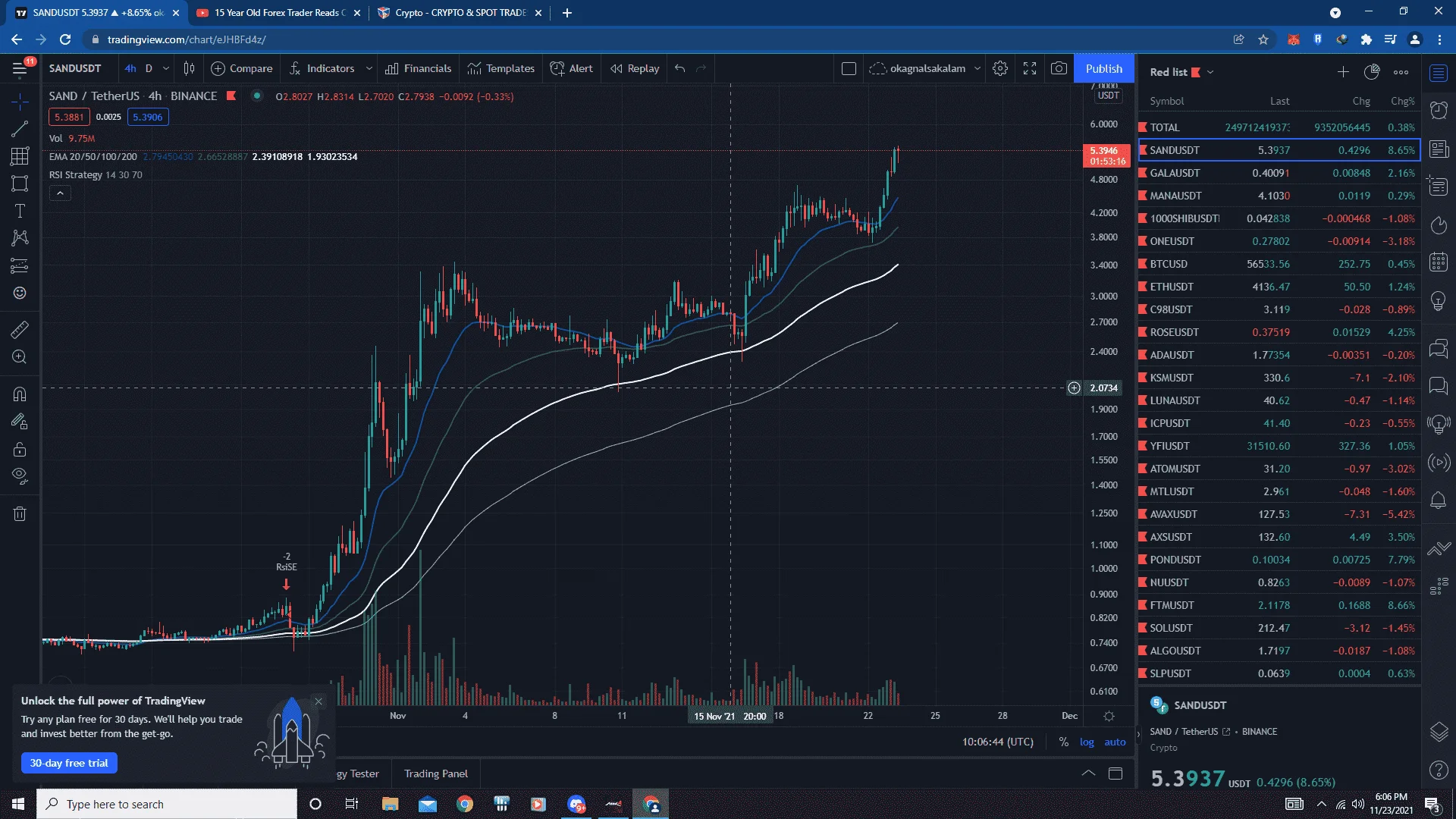Collapse the indicator legend chevron
The image size is (1456, 819).
point(60,193)
